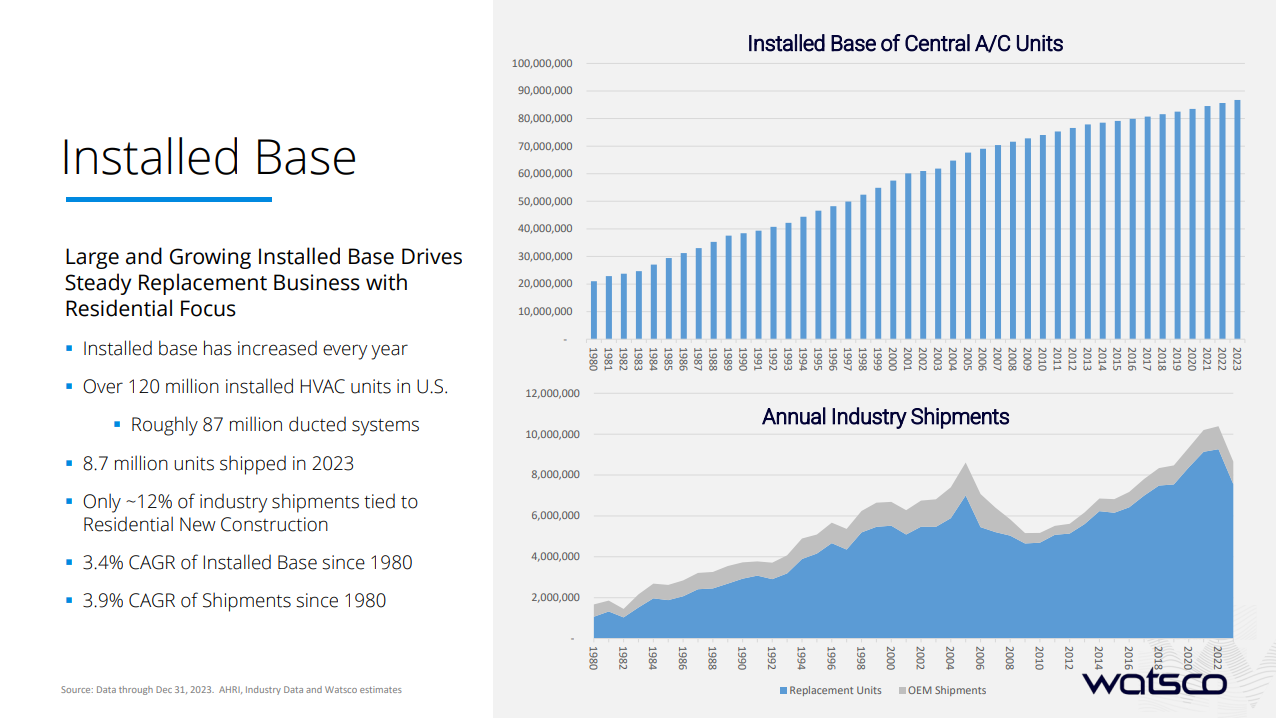Click the Replacement Units blue legend swatch

(x=783, y=690)
